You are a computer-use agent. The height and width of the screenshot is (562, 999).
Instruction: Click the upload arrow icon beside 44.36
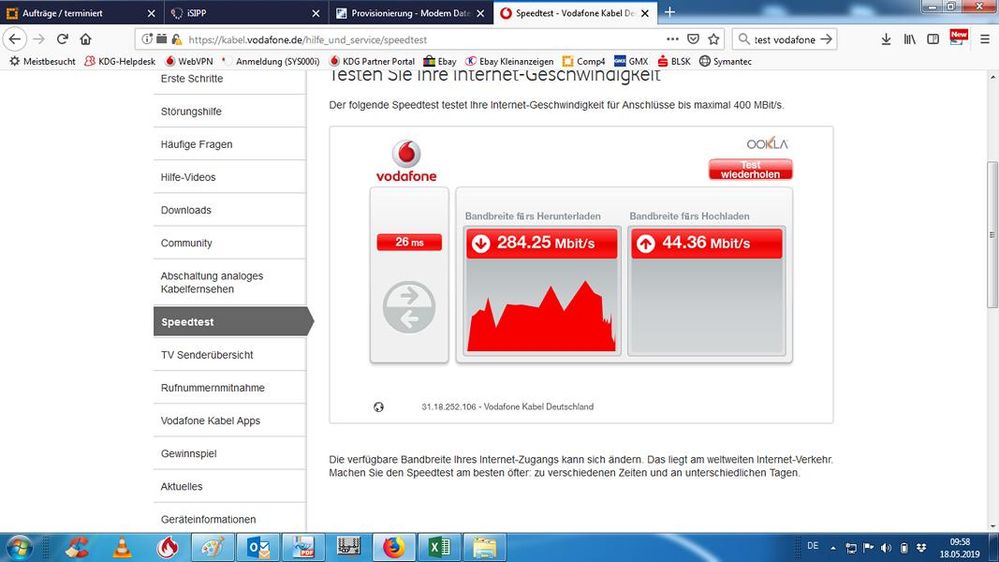(645, 243)
